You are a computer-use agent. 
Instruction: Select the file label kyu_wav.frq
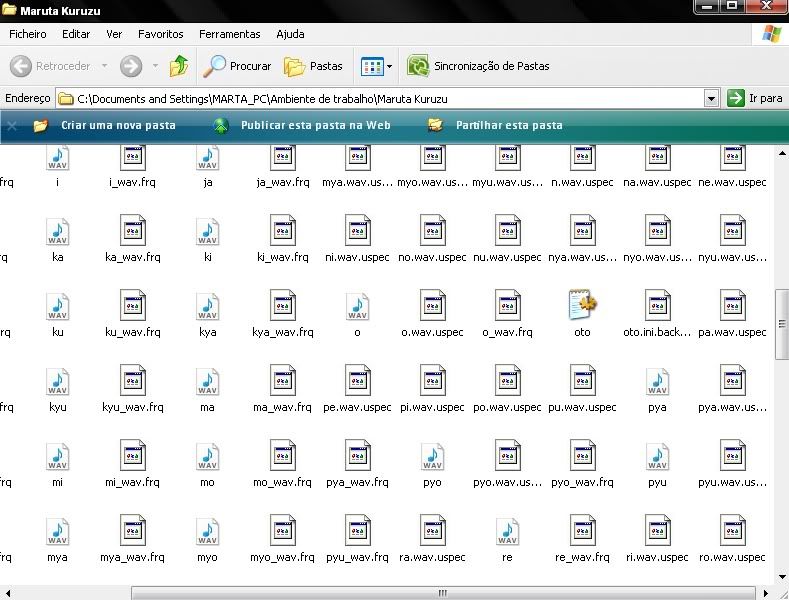pyautogui.click(x=133, y=407)
